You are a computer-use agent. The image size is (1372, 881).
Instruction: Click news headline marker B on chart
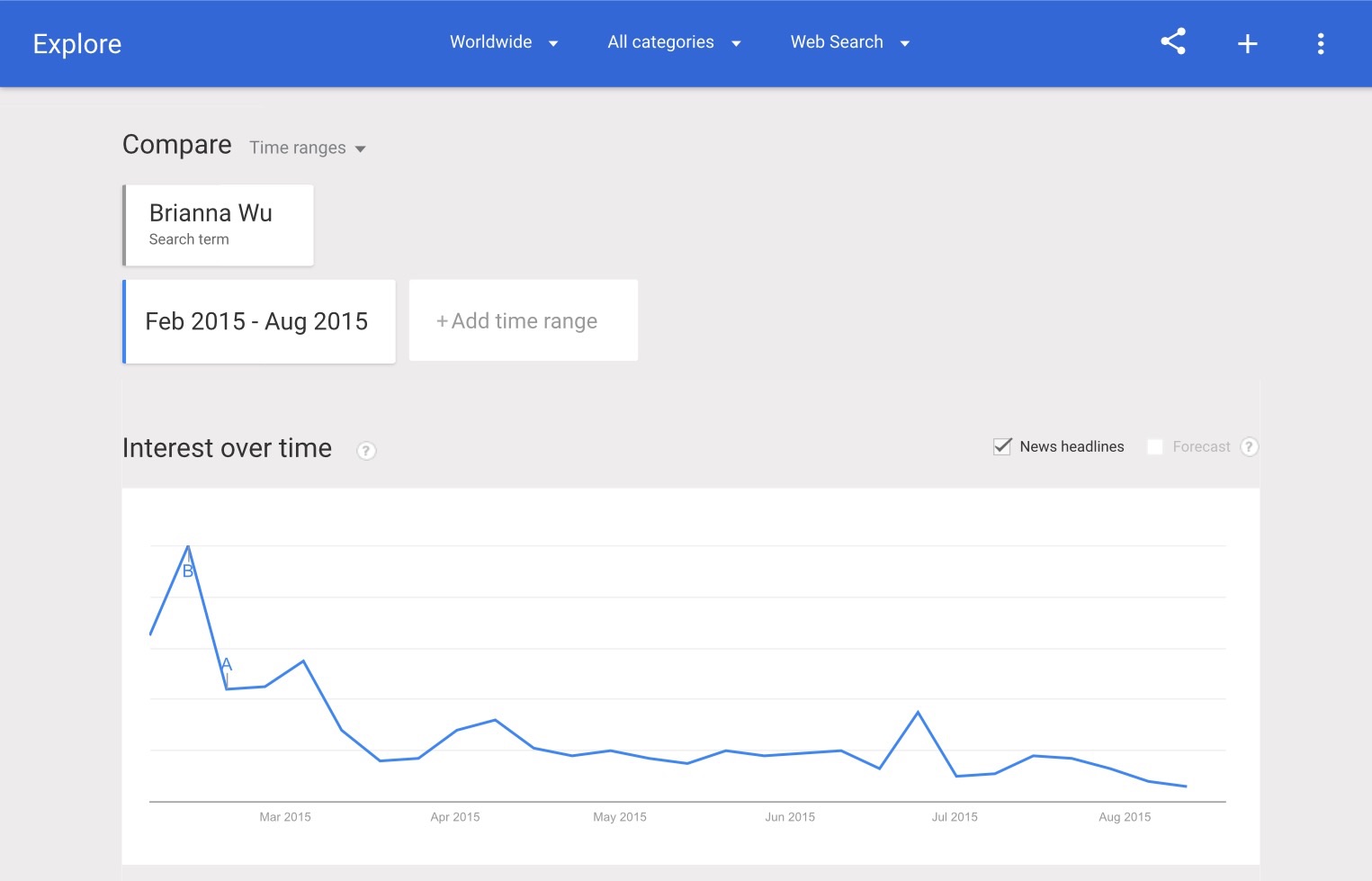[x=188, y=571]
